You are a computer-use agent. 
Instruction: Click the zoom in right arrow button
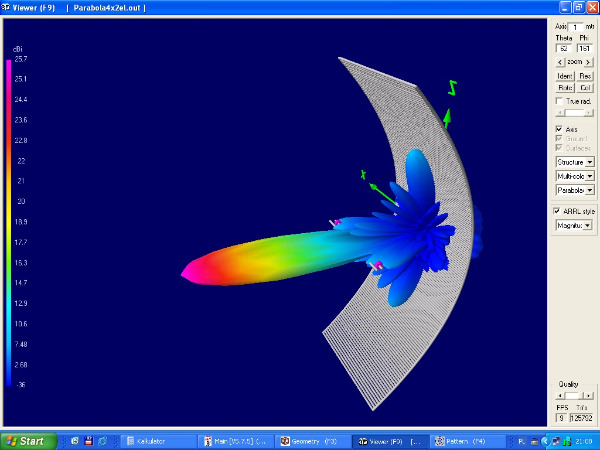tap(588, 62)
